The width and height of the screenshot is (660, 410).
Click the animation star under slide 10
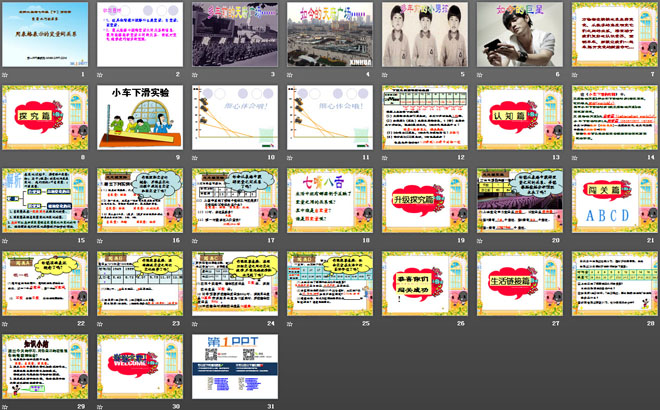195,158
